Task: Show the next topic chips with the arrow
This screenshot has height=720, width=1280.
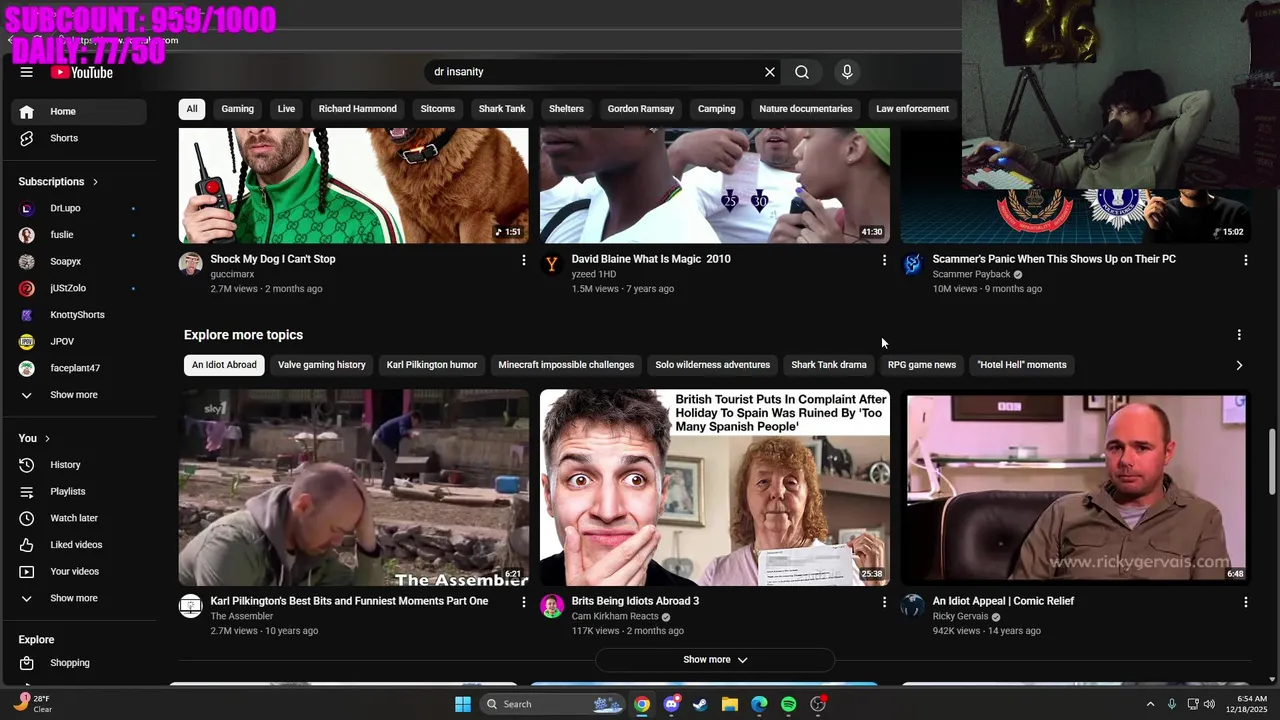Action: (x=1239, y=365)
